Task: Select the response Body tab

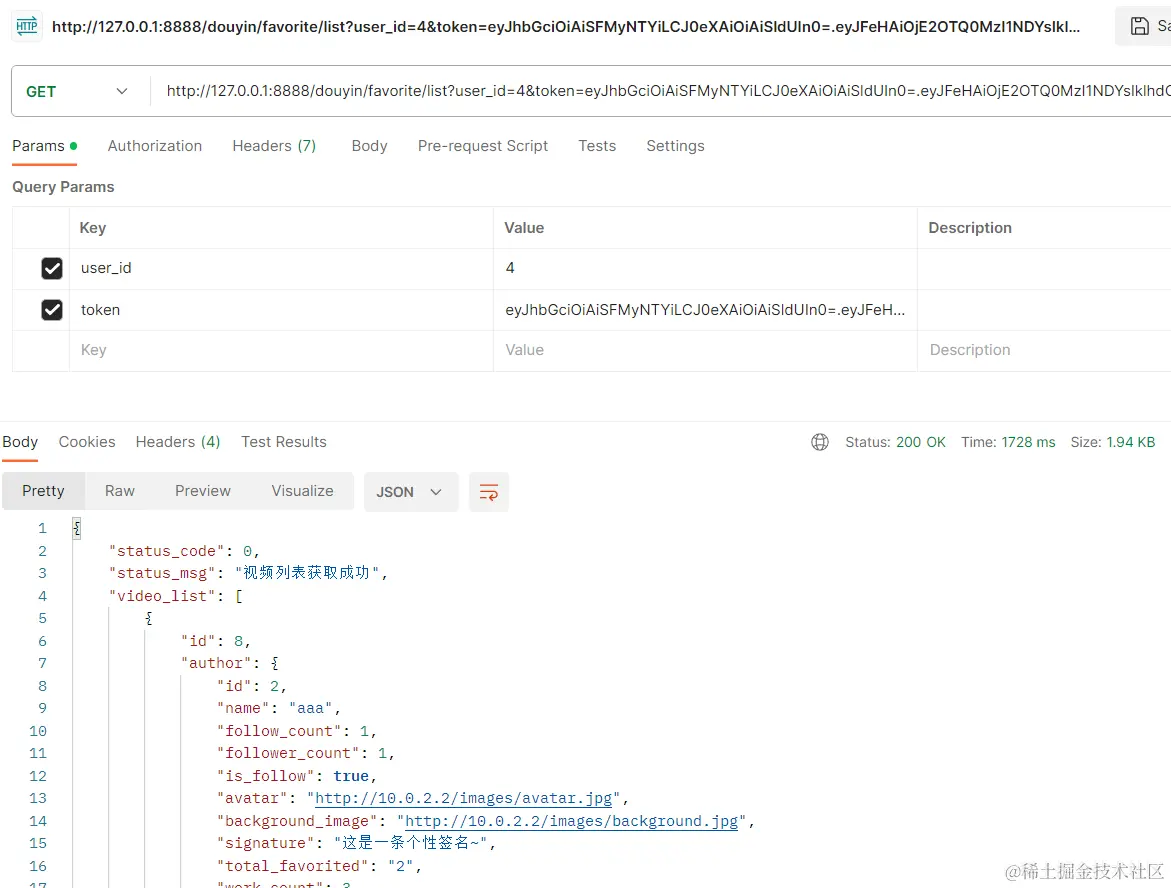Action: (20, 442)
